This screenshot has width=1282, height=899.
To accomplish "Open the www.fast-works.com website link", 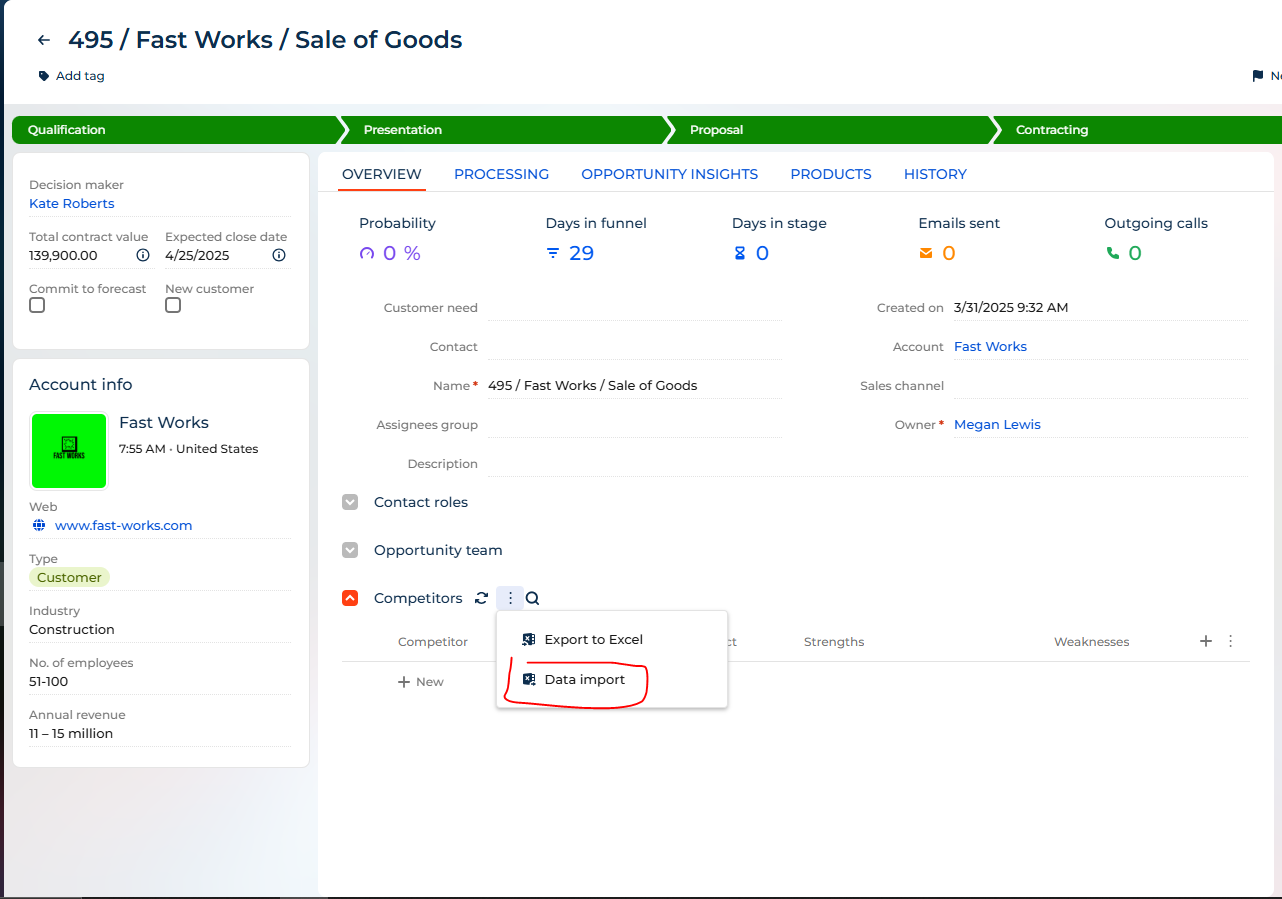I will coord(124,525).
